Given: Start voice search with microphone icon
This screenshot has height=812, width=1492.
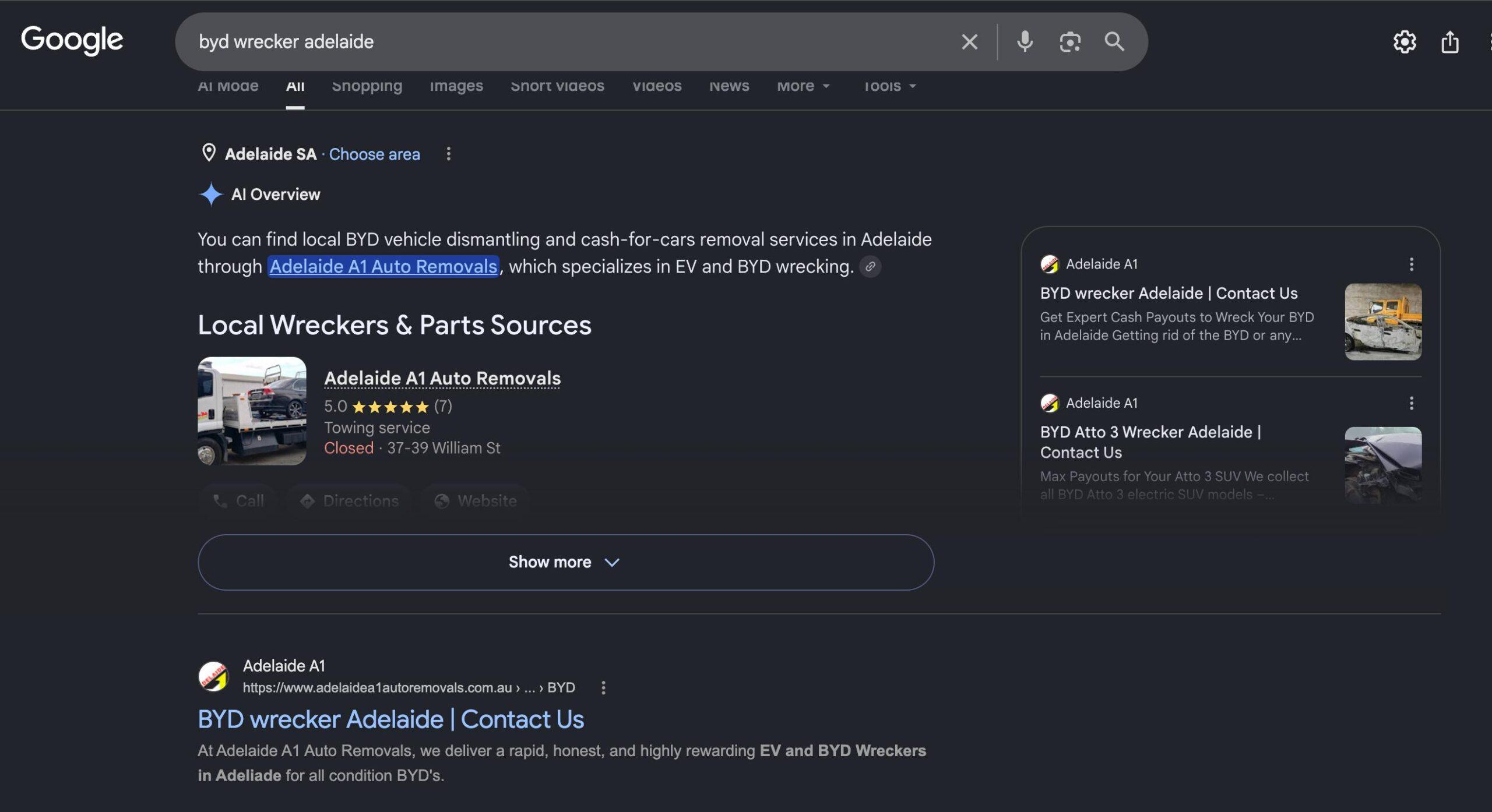Looking at the screenshot, I should [1025, 42].
